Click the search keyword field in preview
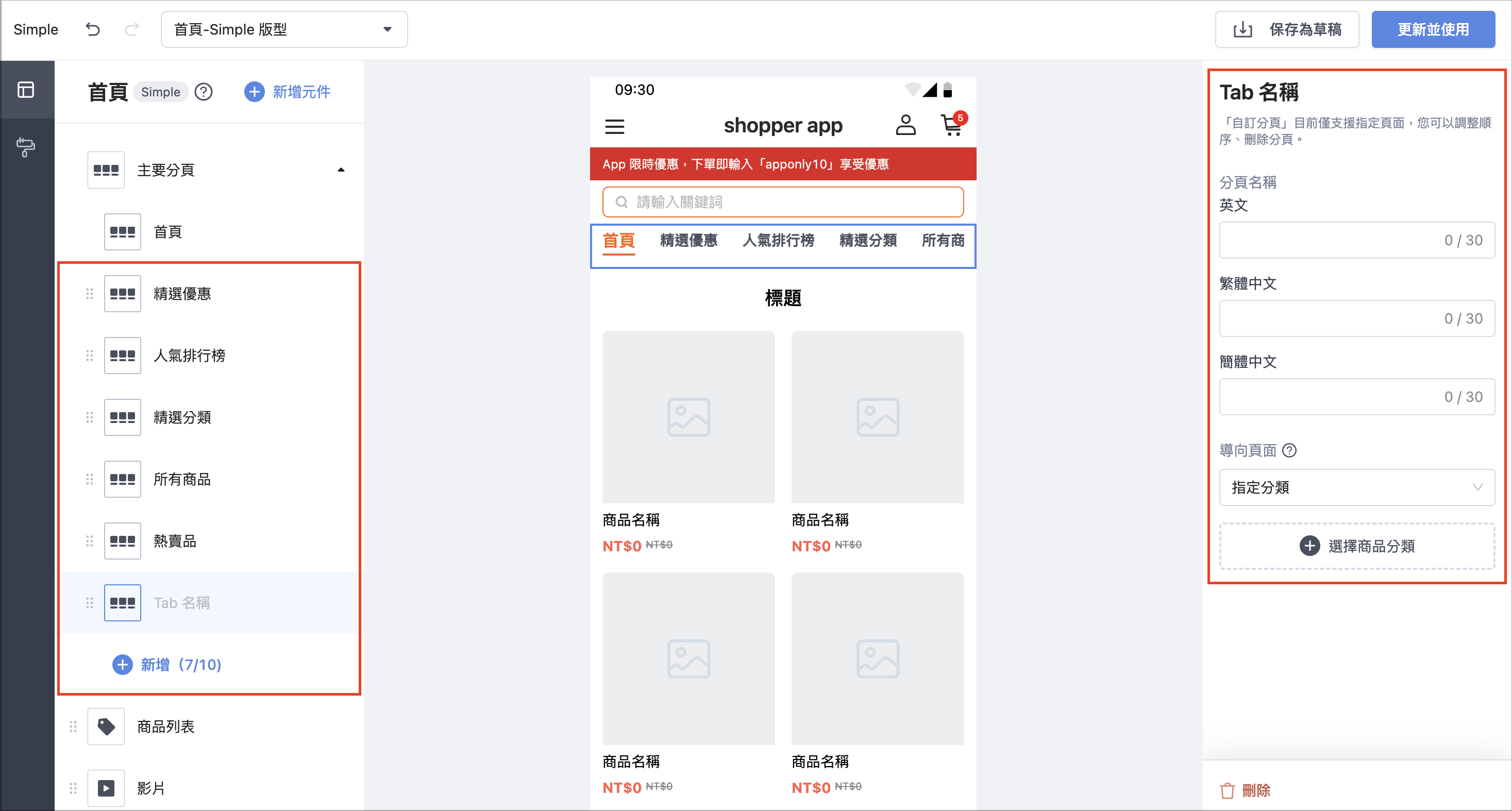1512x811 pixels. [783, 202]
